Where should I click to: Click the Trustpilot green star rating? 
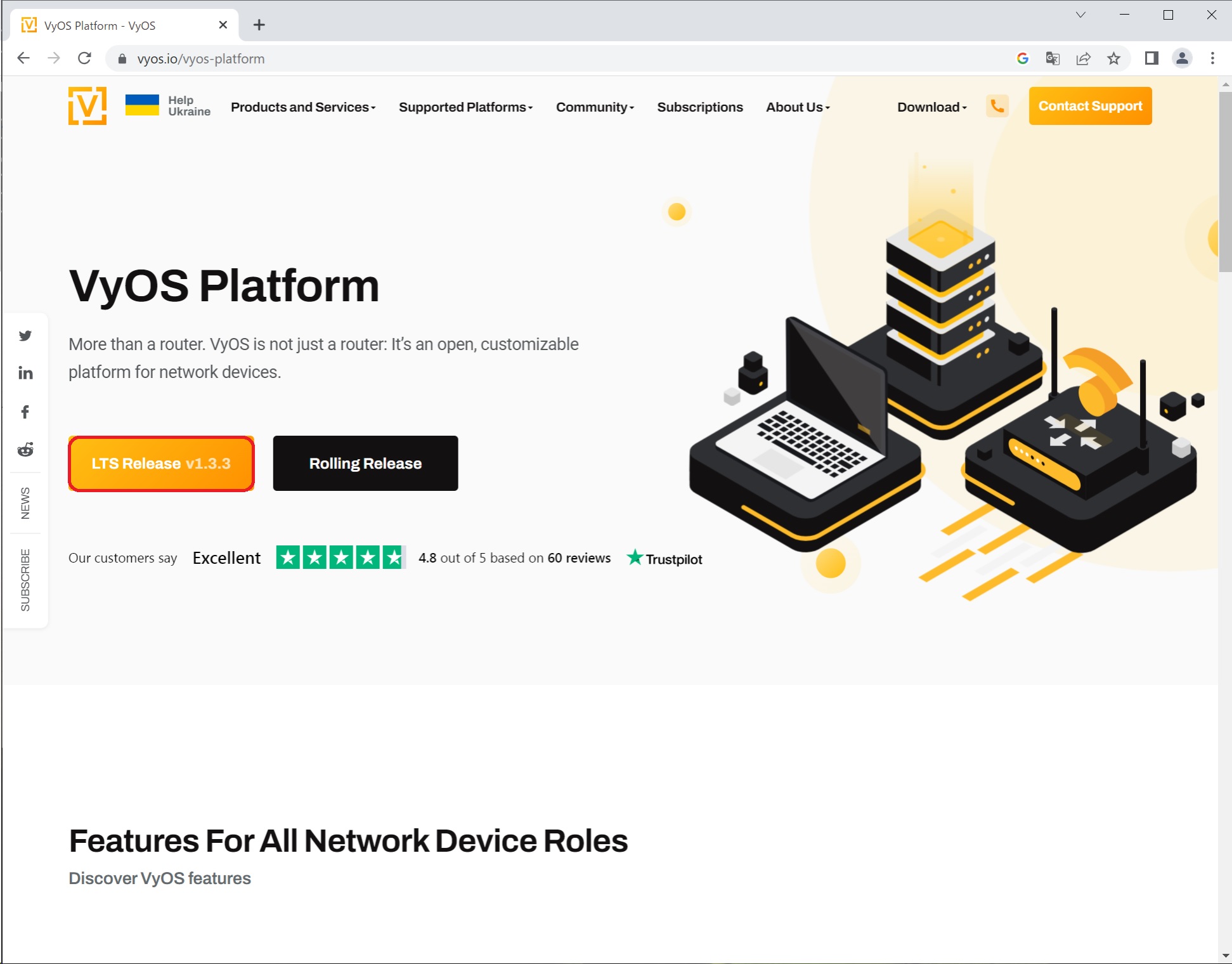[340, 557]
